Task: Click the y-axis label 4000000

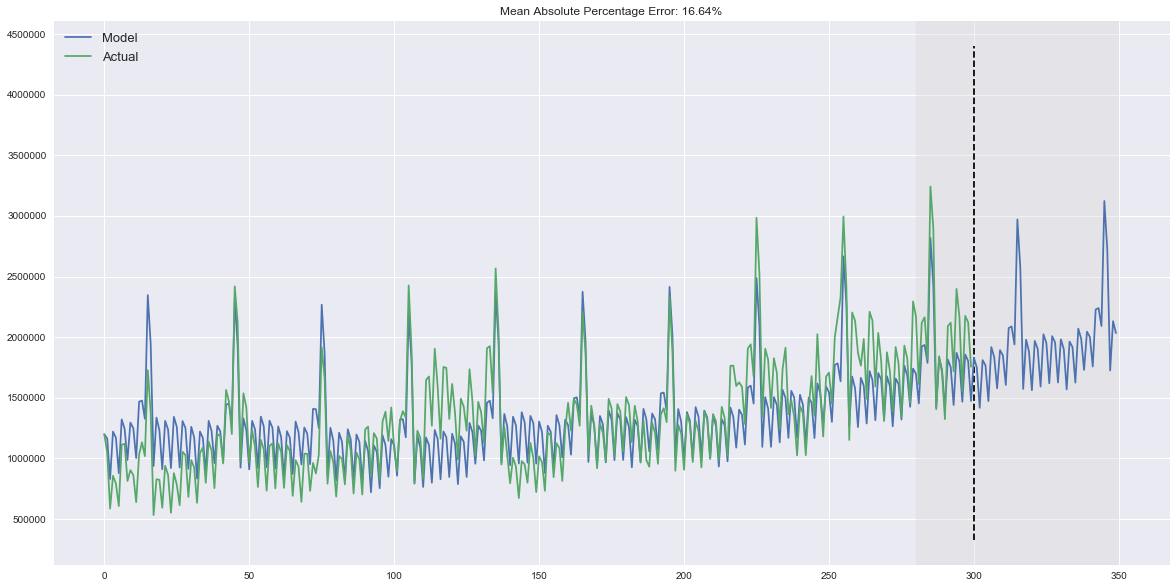Action: pos(24,95)
